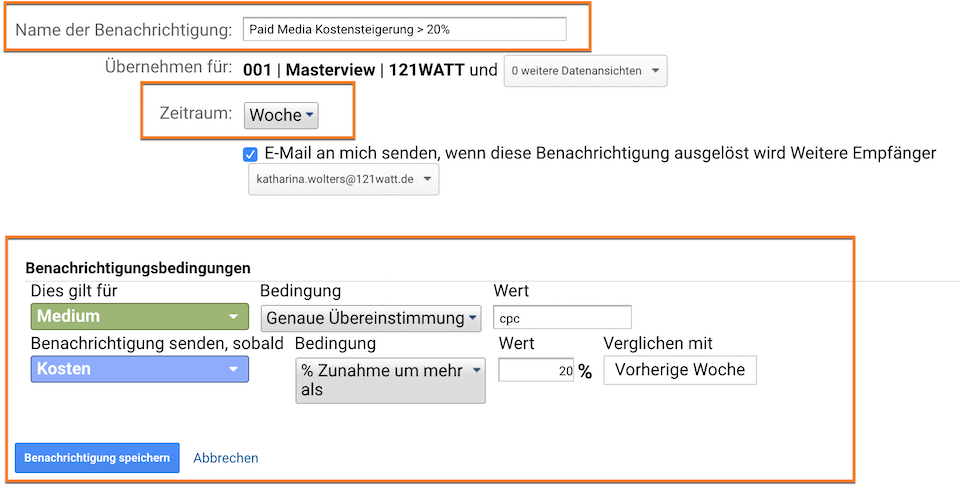Expand the Zeitraum 'Woche' dropdown
960x490 pixels.
click(x=281, y=115)
